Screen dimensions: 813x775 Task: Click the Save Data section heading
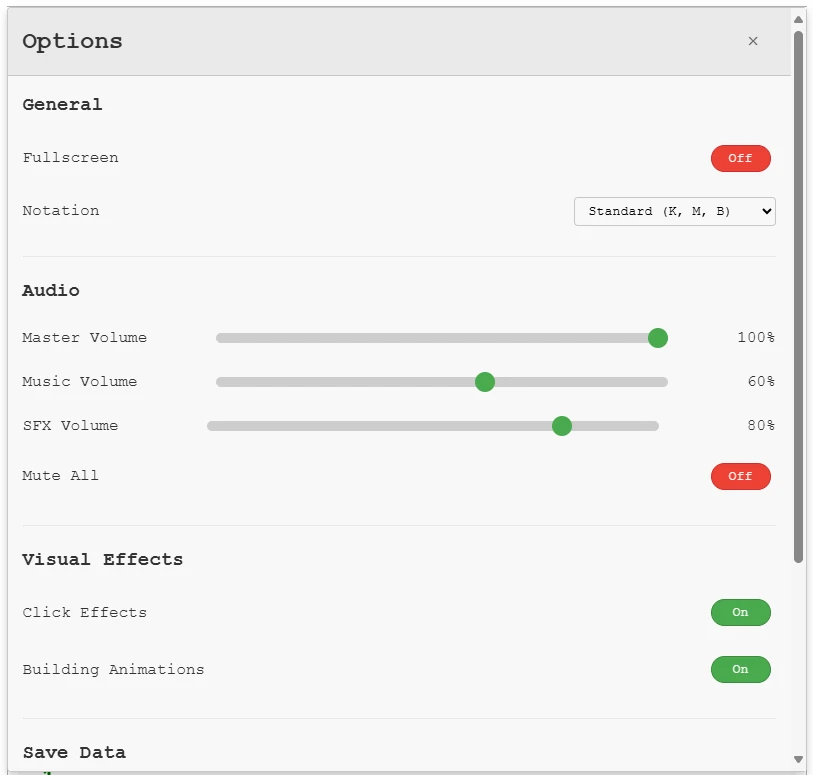pos(74,752)
